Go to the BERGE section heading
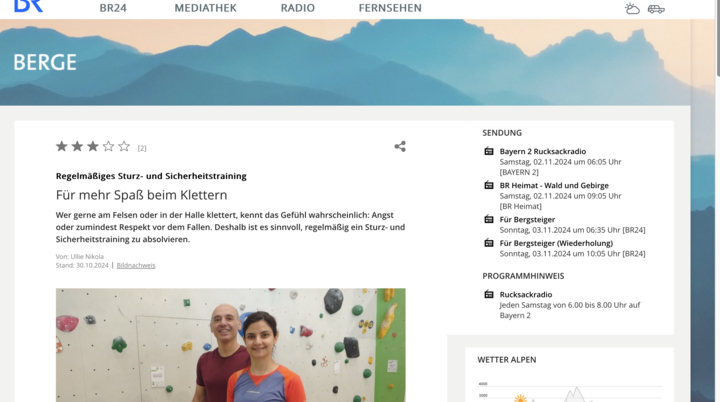Image resolution: width=720 pixels, height=402 pixels. [x=45, y=62]
